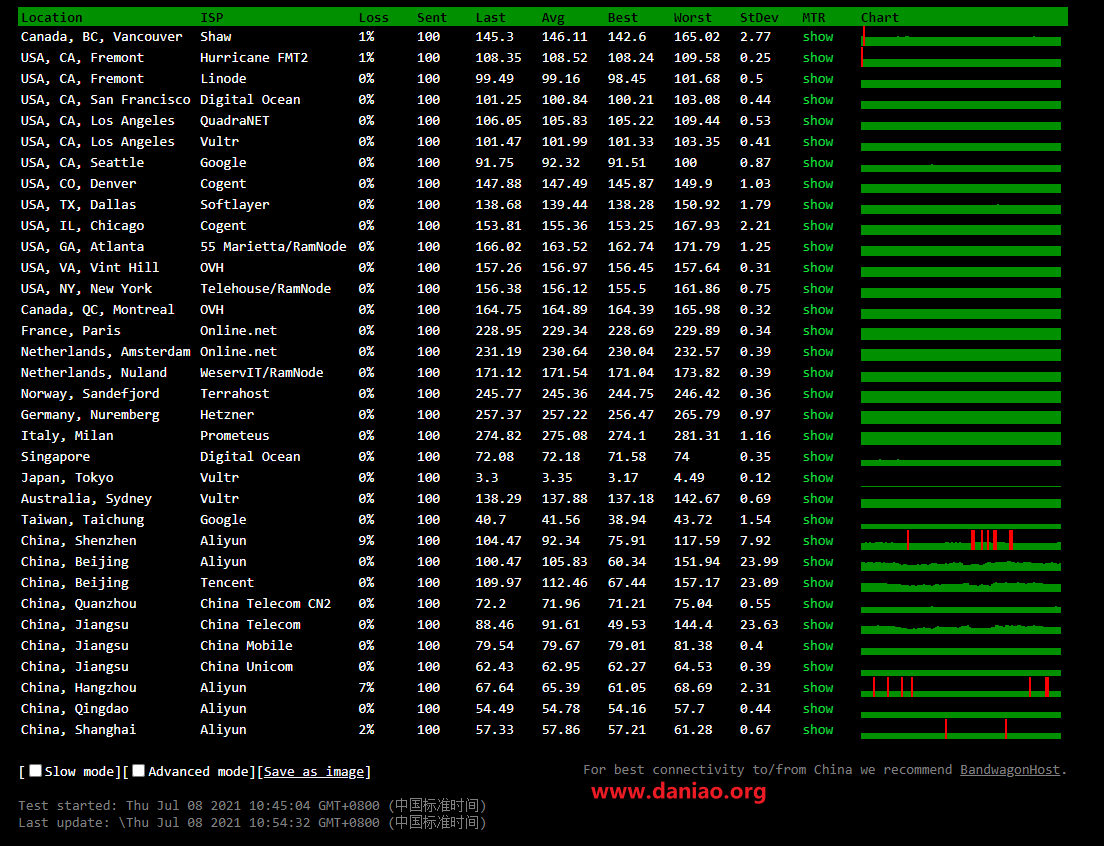Show MTR for Los Angeles QuadraNET

pos(817,120)
